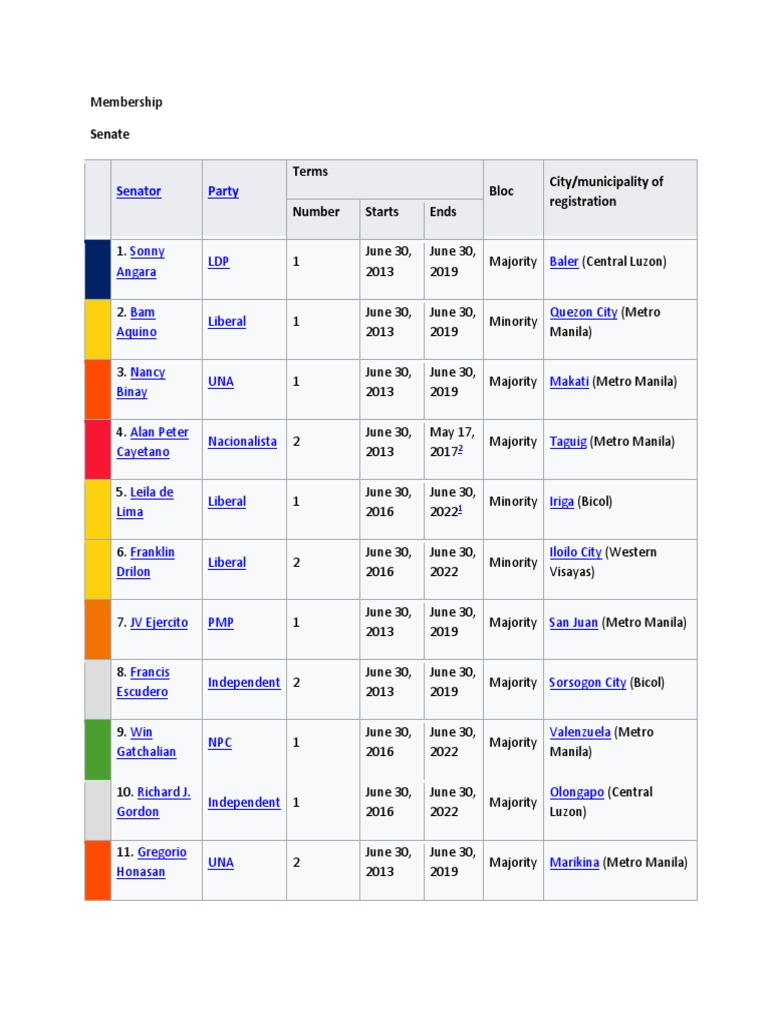
Task: Follow the Sorsogon City link
Action: coord(588,682)
